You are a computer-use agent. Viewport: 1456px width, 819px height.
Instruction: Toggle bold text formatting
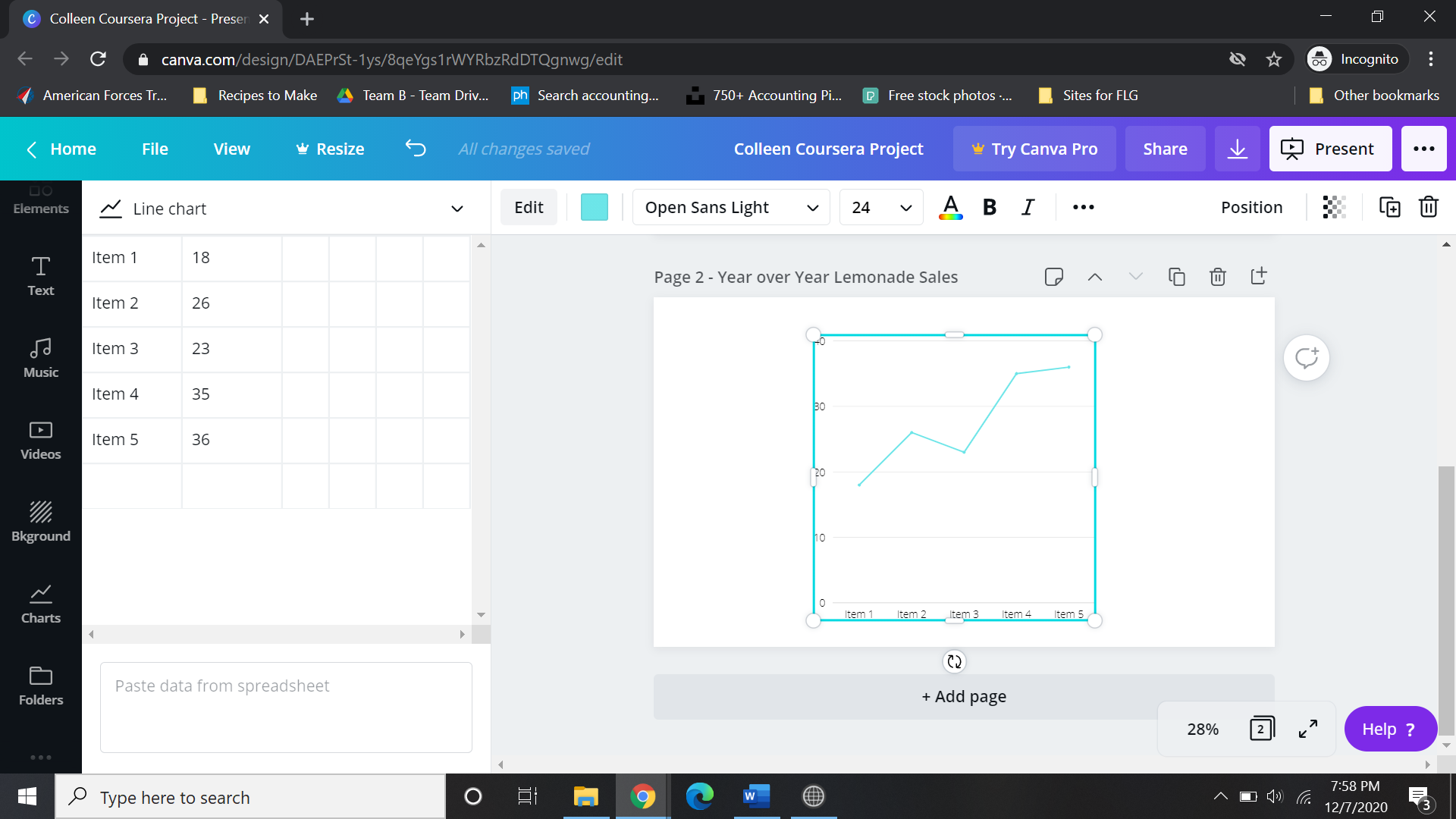tap(989, 207)
